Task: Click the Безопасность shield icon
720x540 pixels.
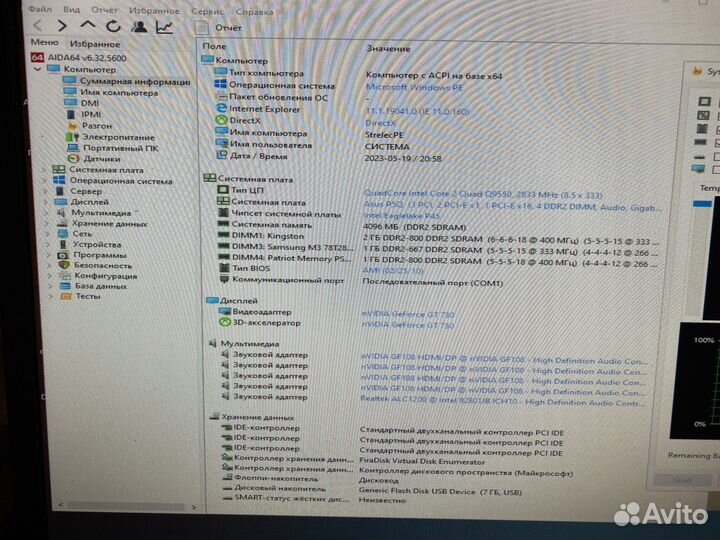Action: click(64, 265)
